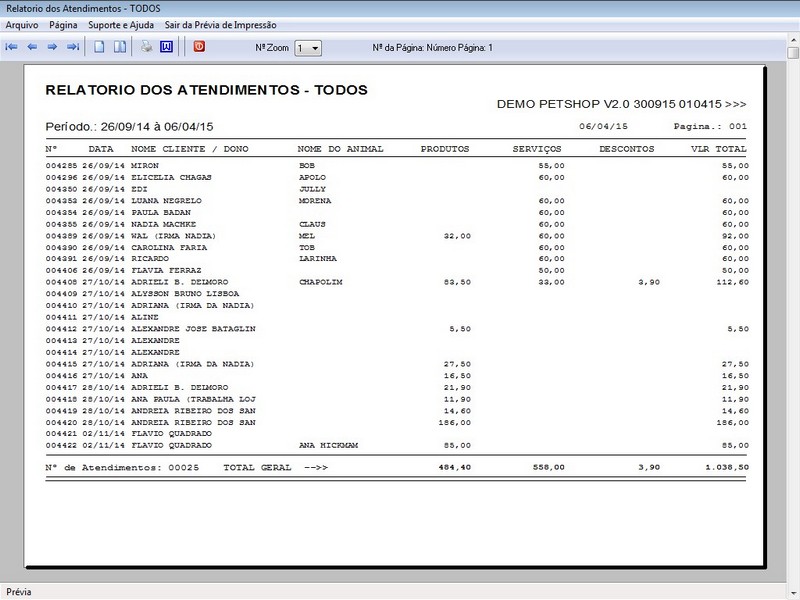The height and width of the screenshot is (600, 800).
Task: Click client name PAULA BADAN
Action: point(161,213)
